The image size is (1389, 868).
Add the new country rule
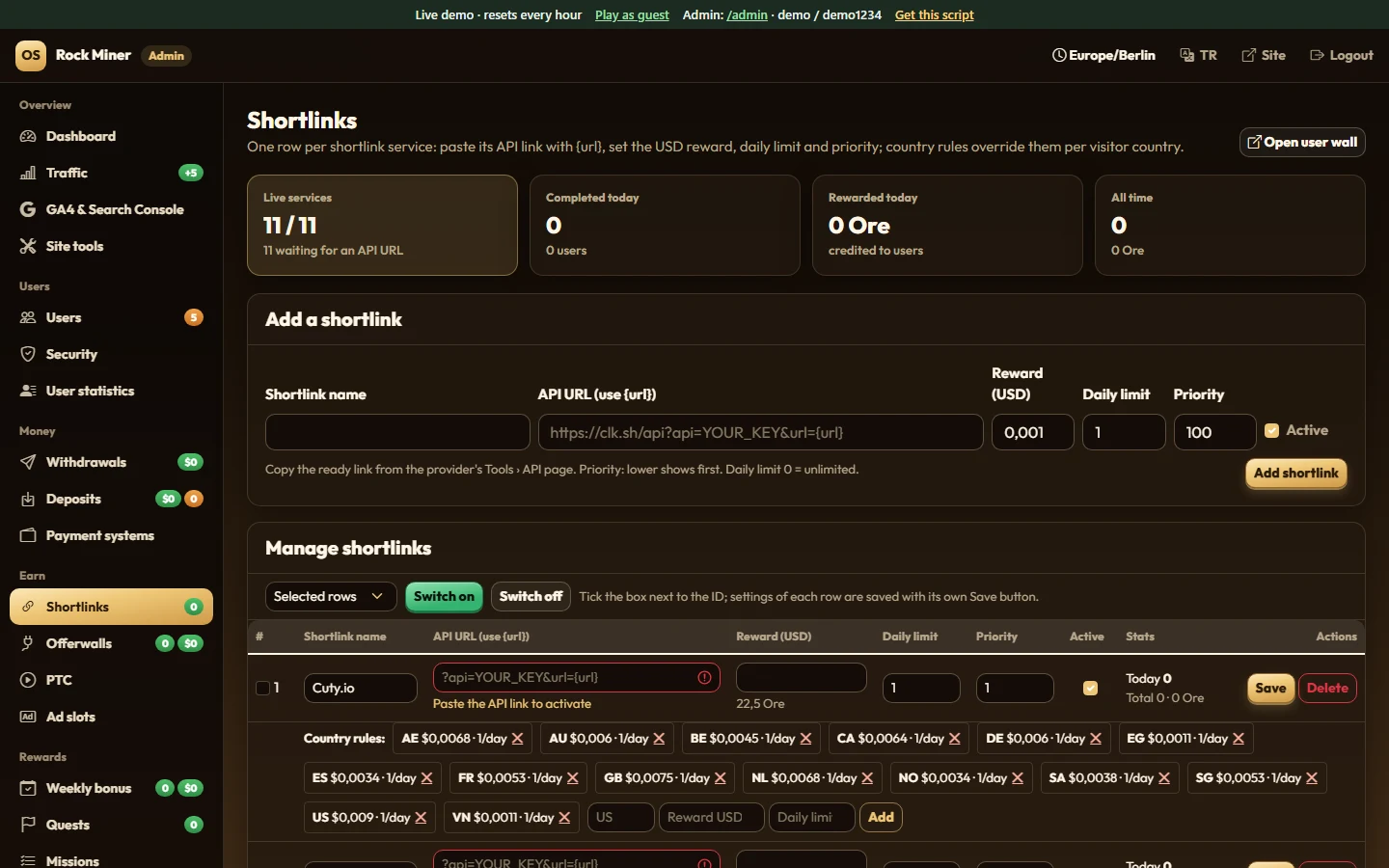(x=881, y=817)
